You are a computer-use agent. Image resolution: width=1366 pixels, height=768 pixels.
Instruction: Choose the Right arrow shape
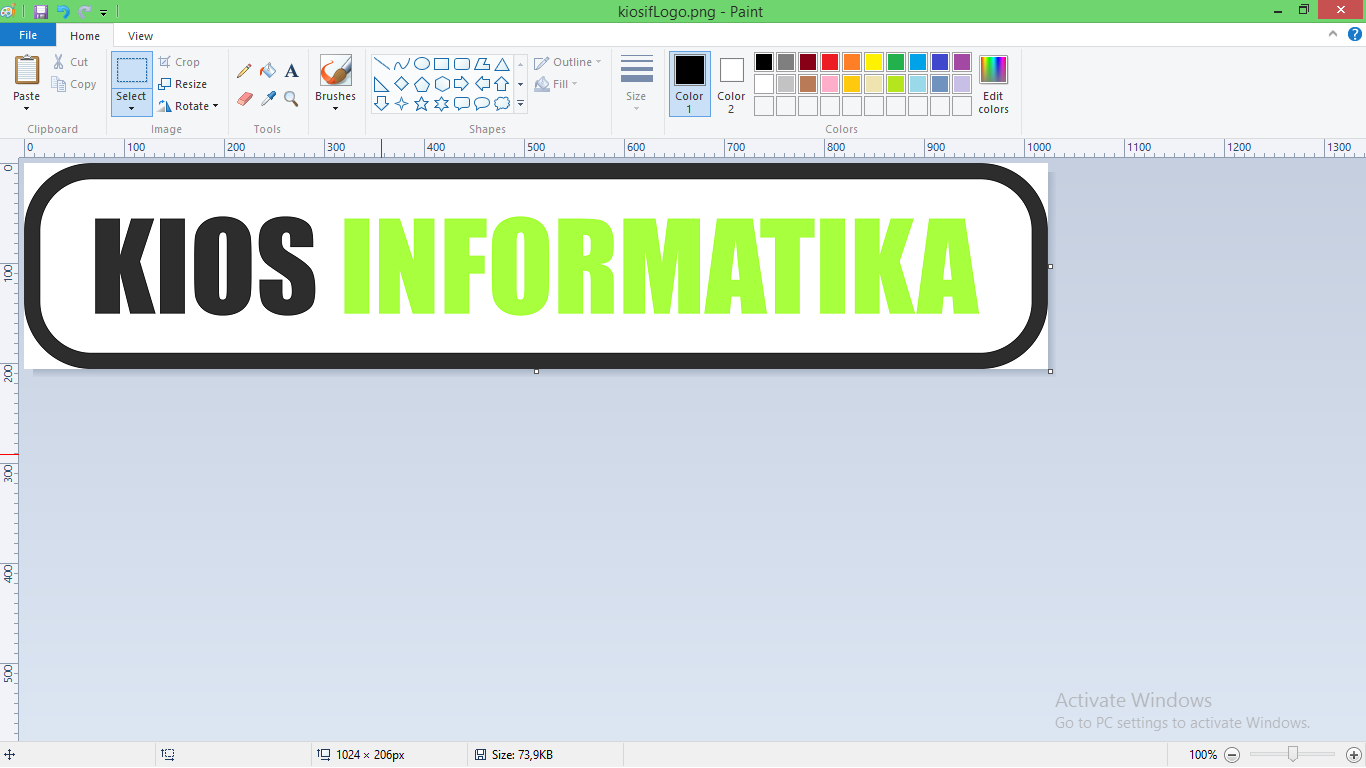pos(462,84)
